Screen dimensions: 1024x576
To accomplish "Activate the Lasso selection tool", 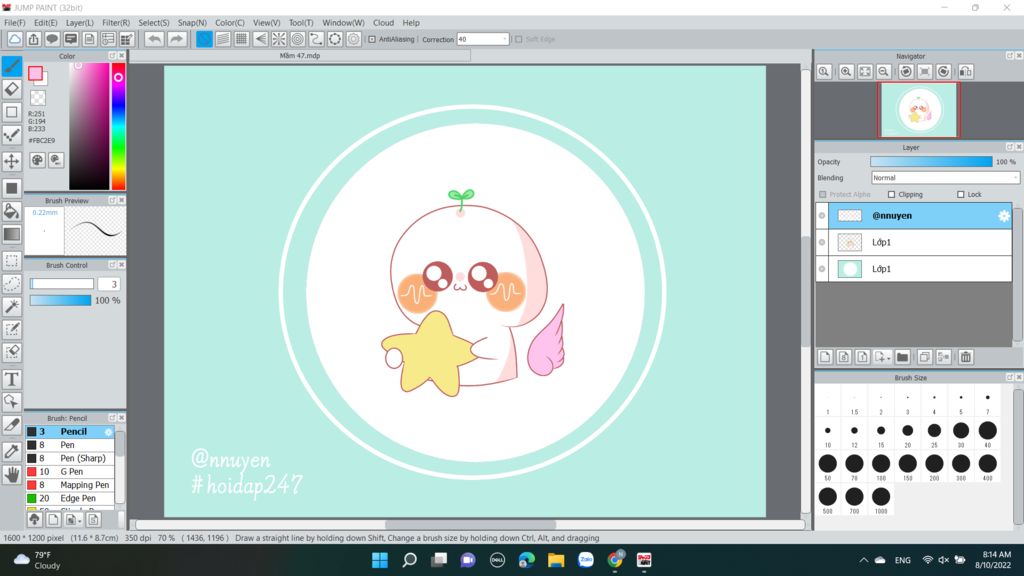I will click(12, 283).
